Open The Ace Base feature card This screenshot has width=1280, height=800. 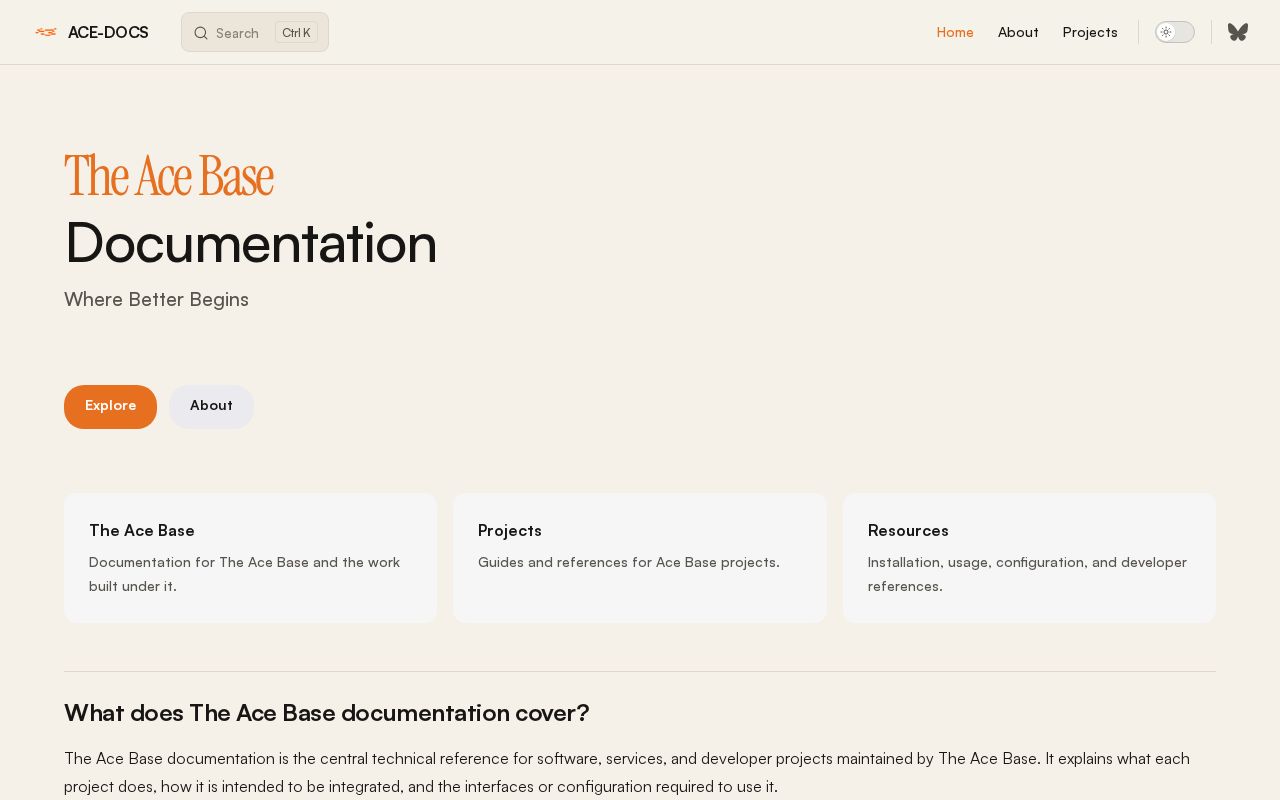[x=251, y=558]
